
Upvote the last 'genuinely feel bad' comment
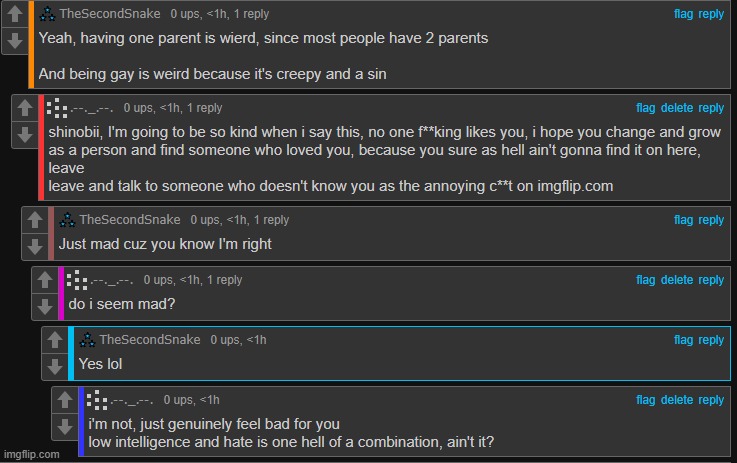coord(65,401)
